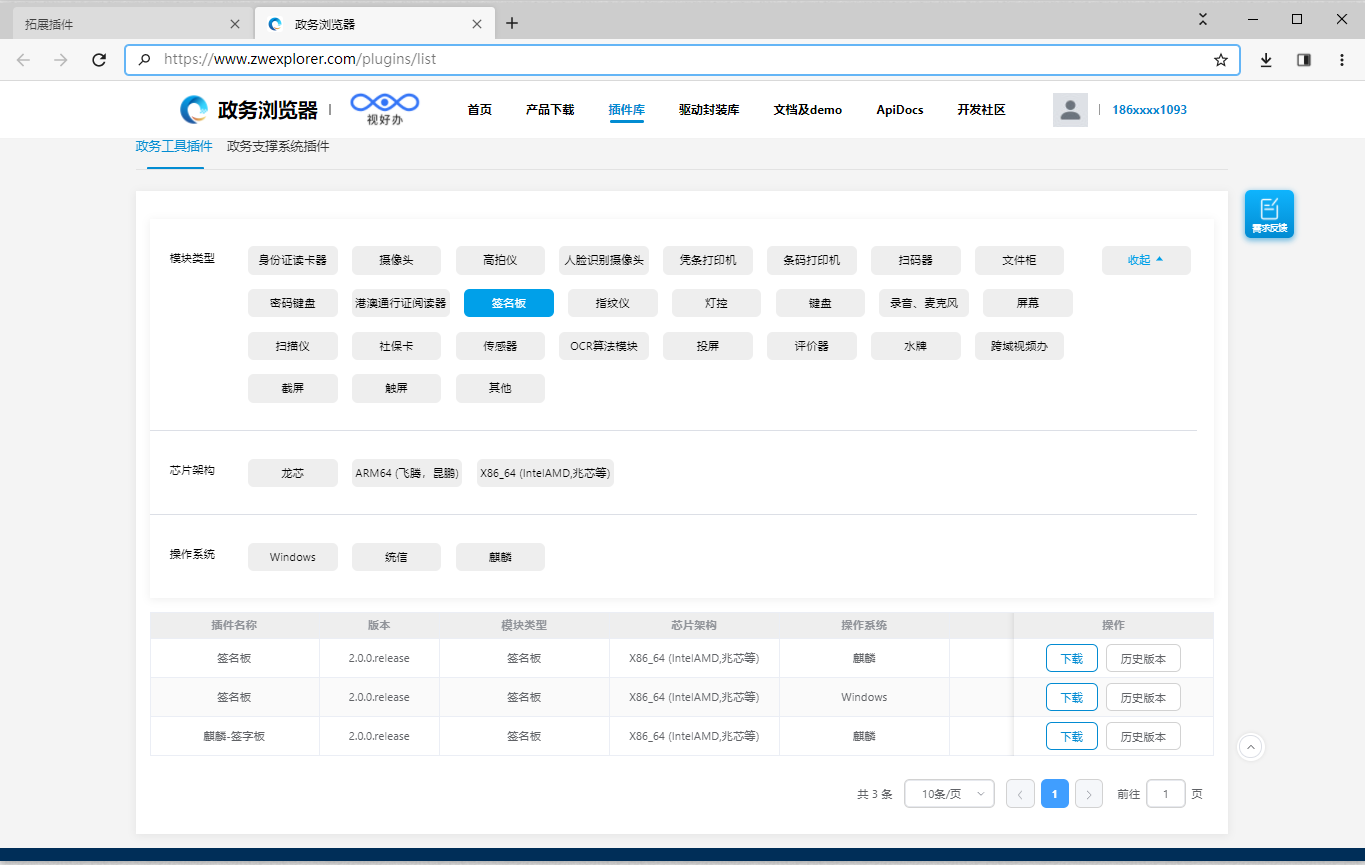This screenshot has height=865, width=1365.
Task: Click the 前往 page number input
Action: tap(1166, 794)
